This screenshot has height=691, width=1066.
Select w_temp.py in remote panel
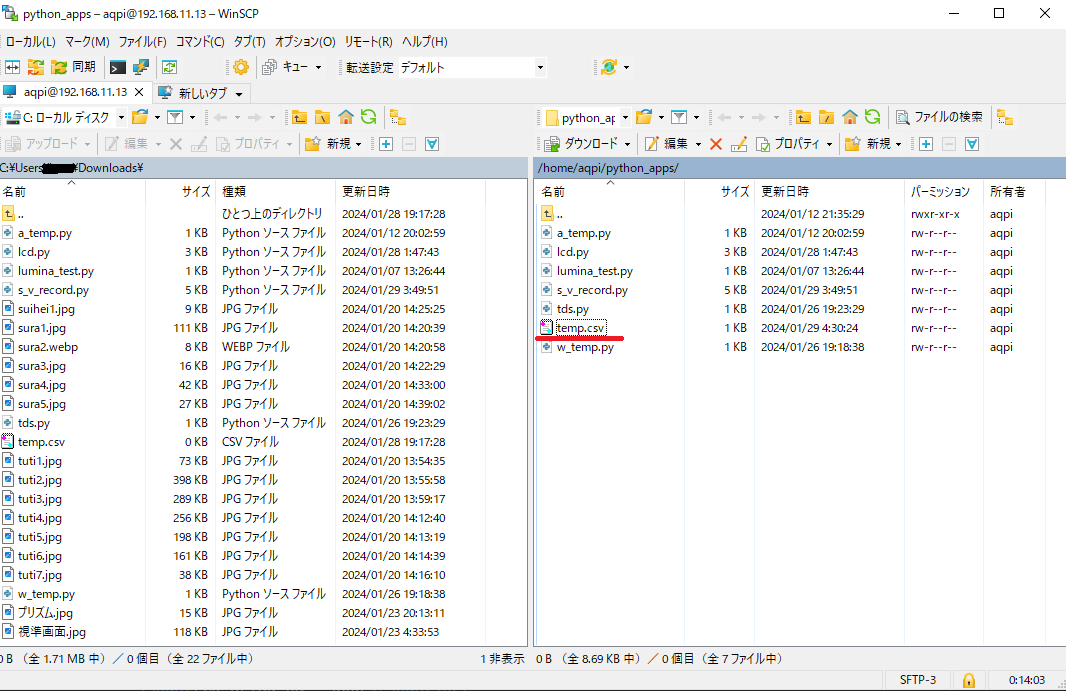[585, 347]
